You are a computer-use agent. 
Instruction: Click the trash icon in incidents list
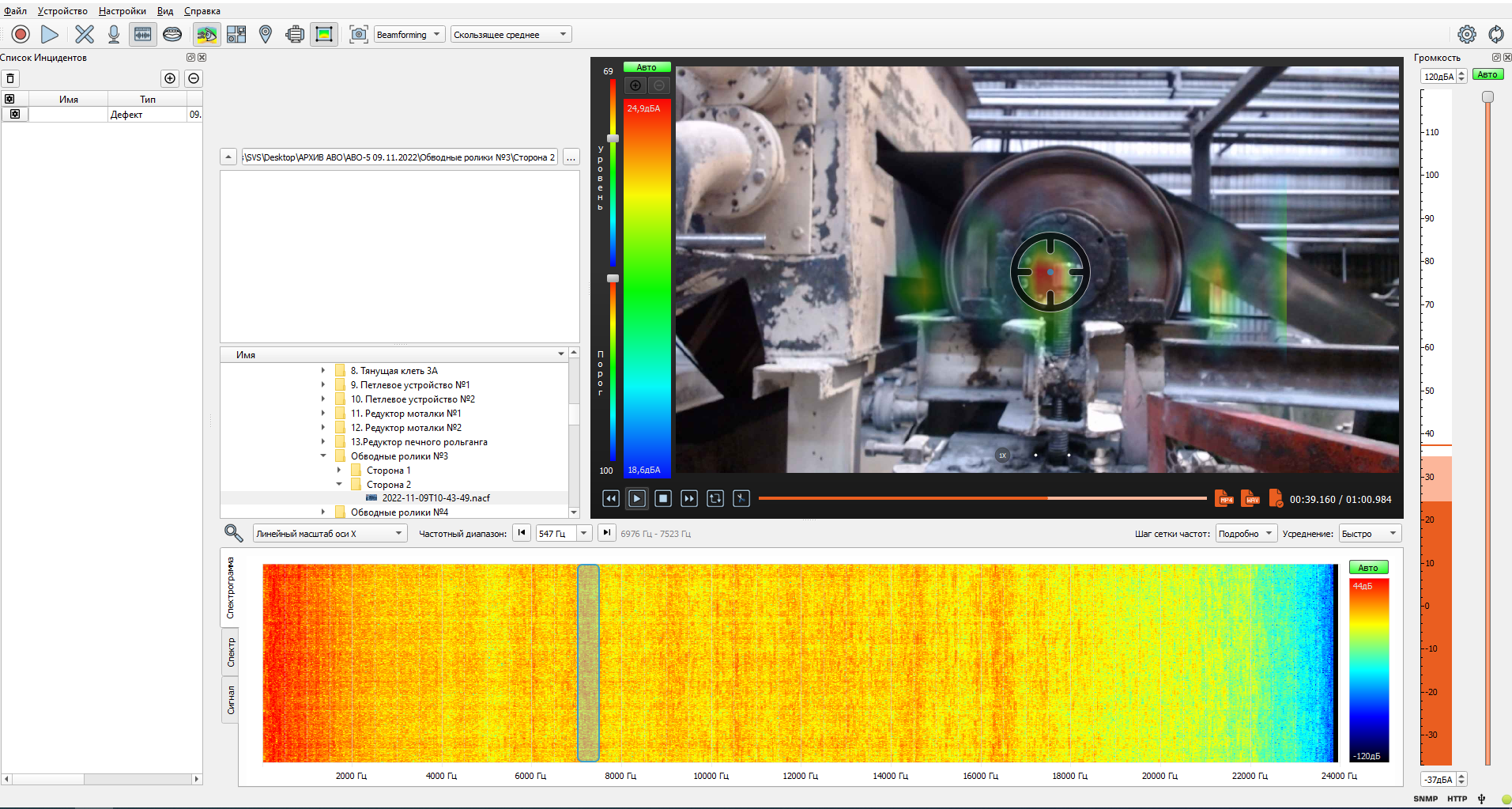[10, 78]
